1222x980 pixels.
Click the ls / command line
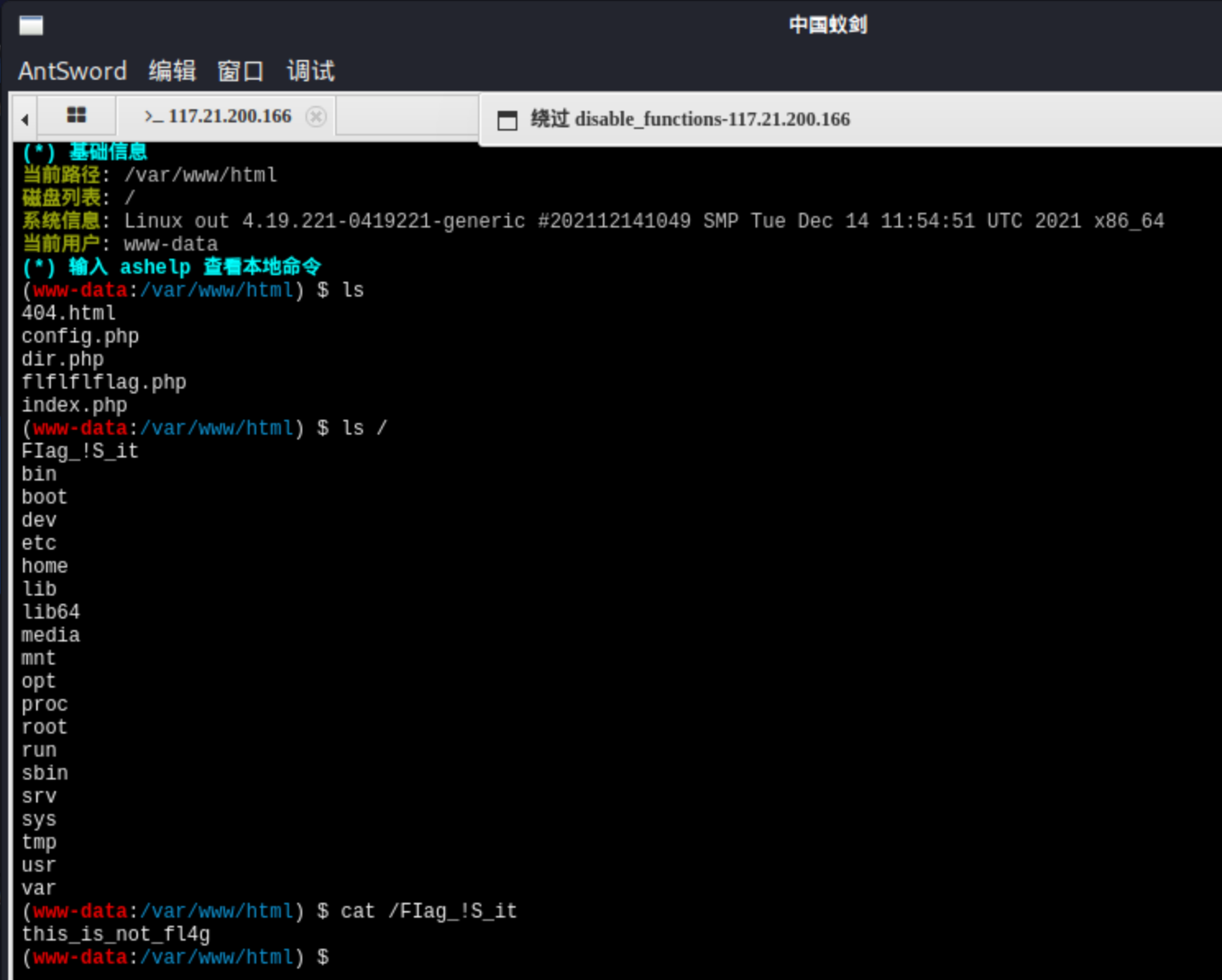[204, 428]
